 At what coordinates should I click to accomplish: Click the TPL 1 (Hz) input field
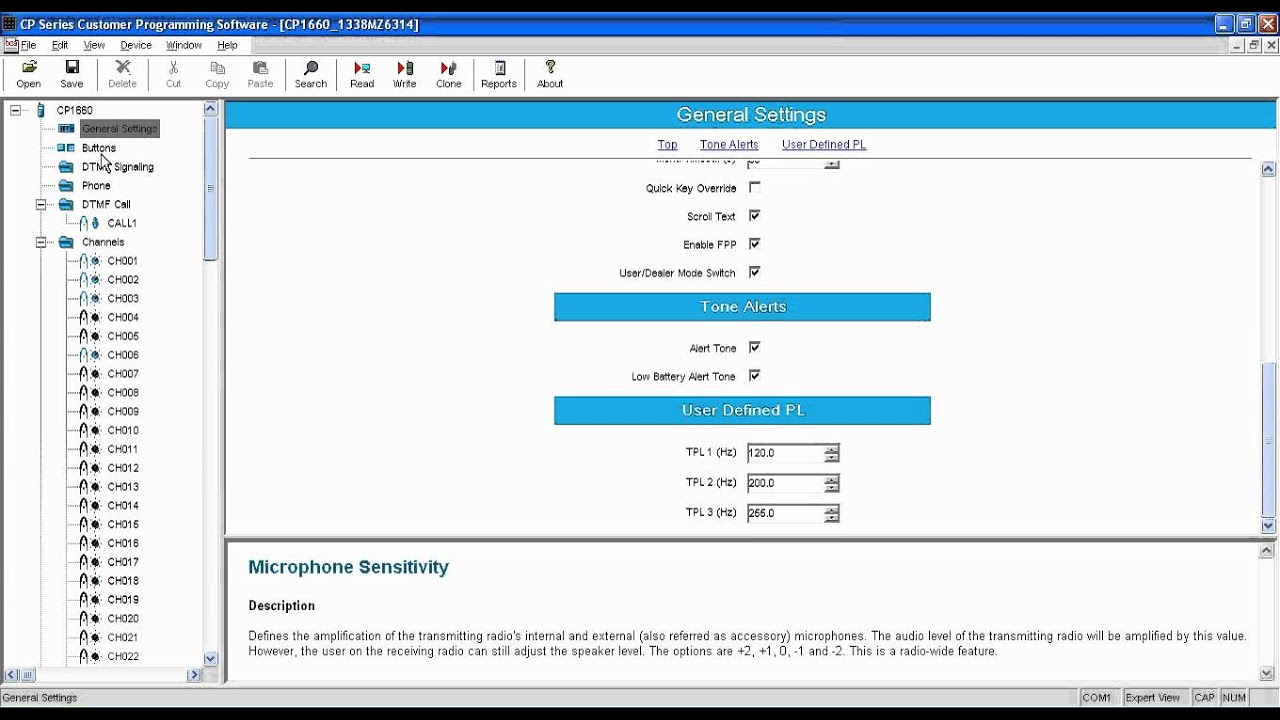point(786,453)
